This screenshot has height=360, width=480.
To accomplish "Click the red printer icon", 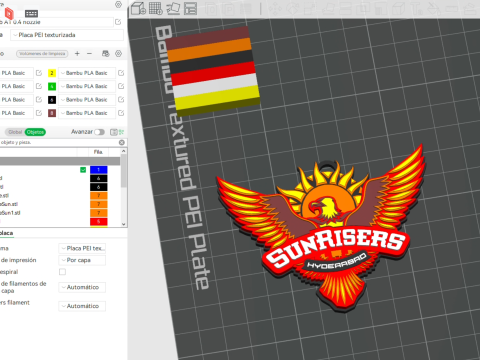I will tap(9, 13).
